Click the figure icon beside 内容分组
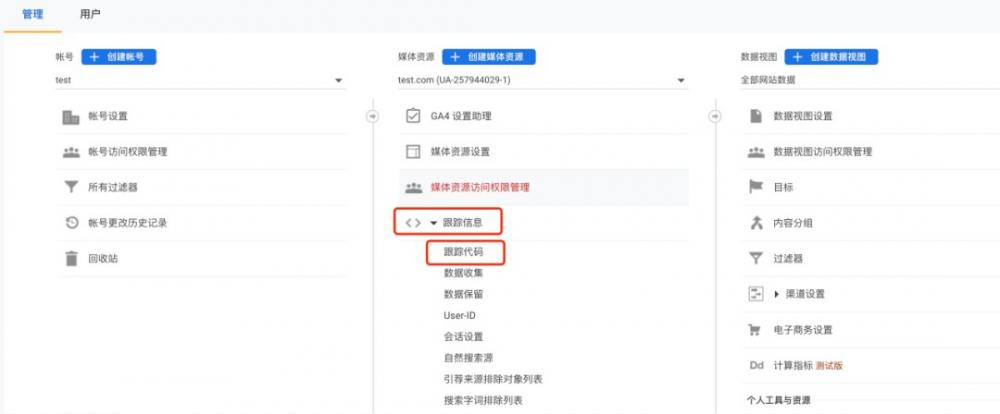This screenshot has height=414, width=1000. click(x=756, y=223)
